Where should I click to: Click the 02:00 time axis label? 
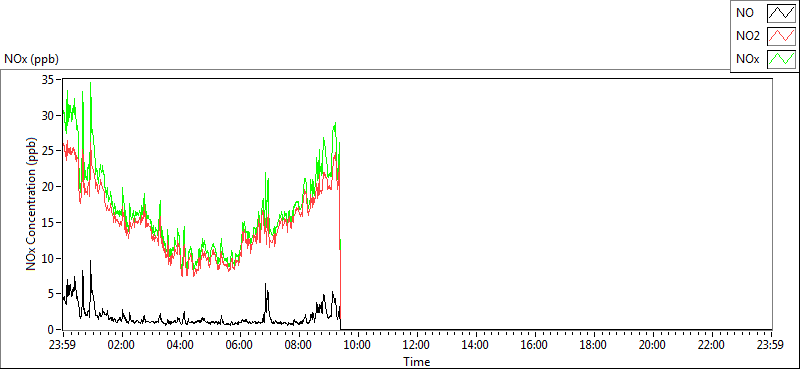click(x=122, y=344)
